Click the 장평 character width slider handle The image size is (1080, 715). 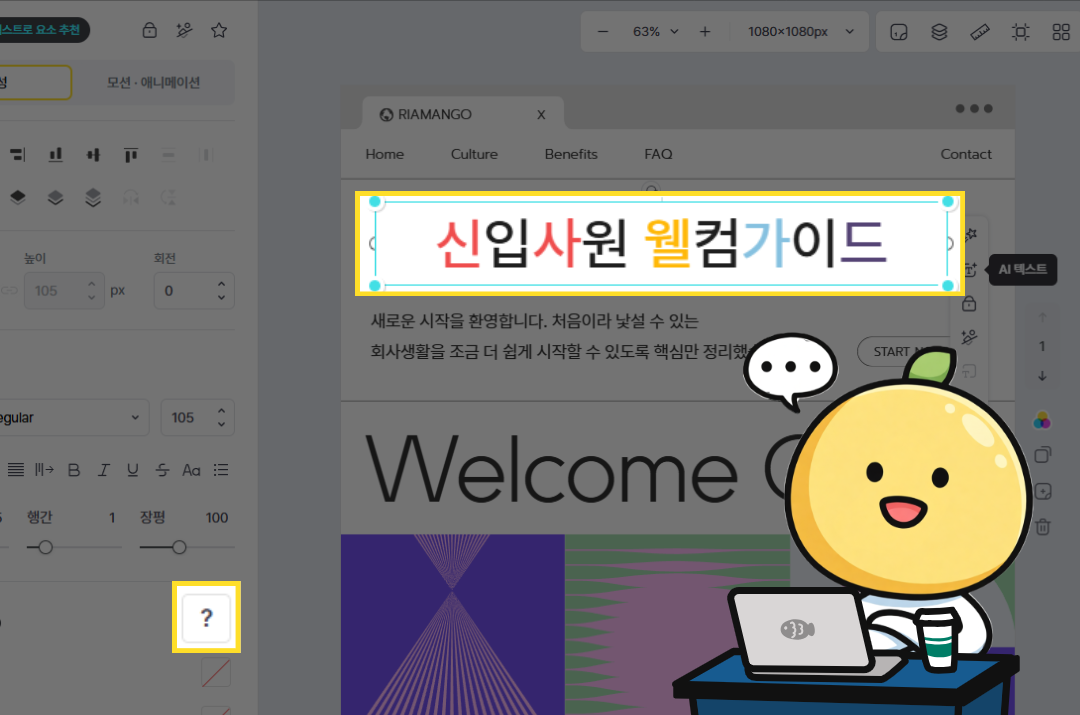pyautogui.click(x=179, y=548)
